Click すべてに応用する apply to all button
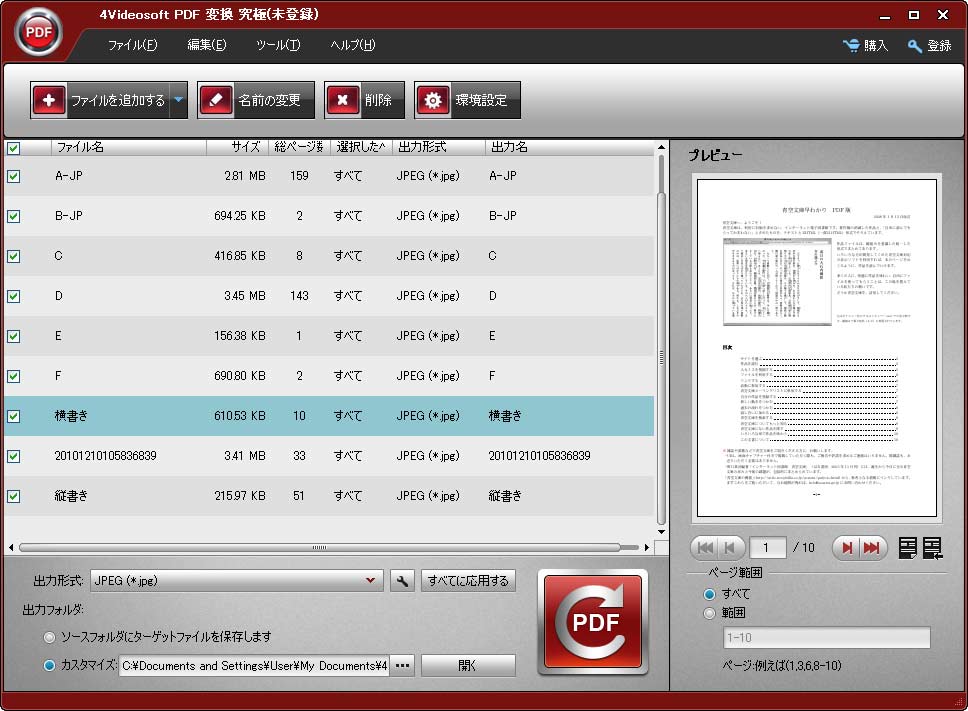This screenshot has height=711, width=968. point(468,581)
